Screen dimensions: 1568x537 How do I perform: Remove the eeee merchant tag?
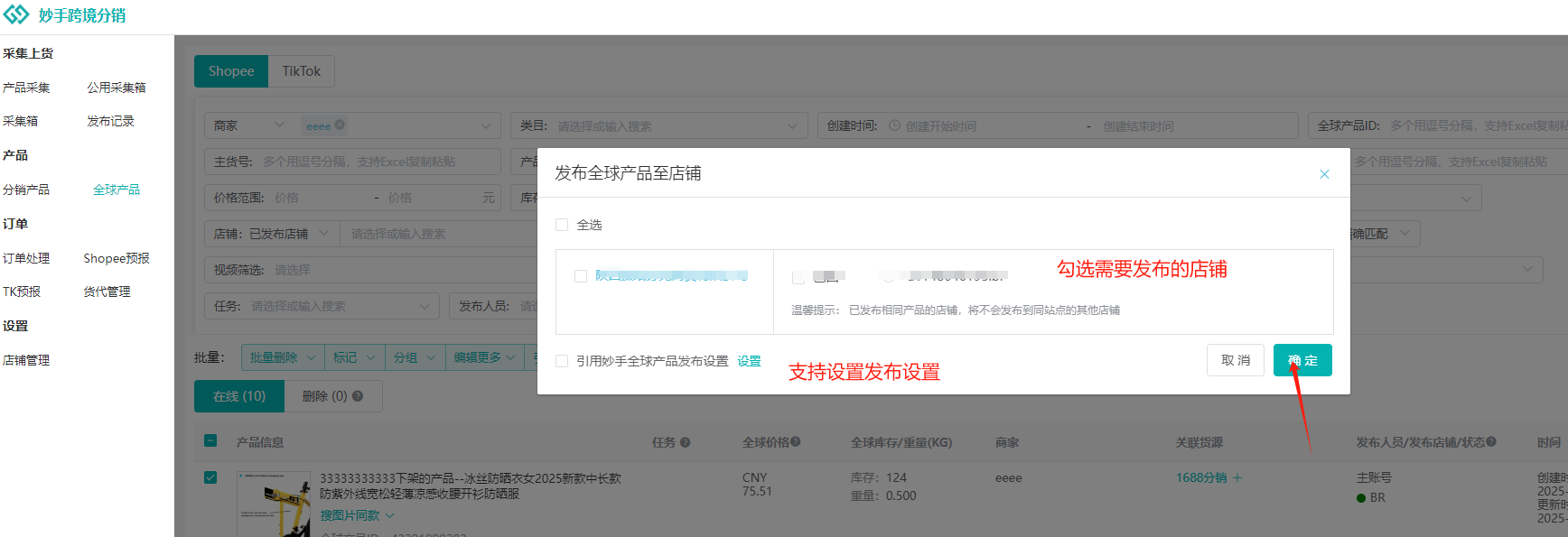340,125
